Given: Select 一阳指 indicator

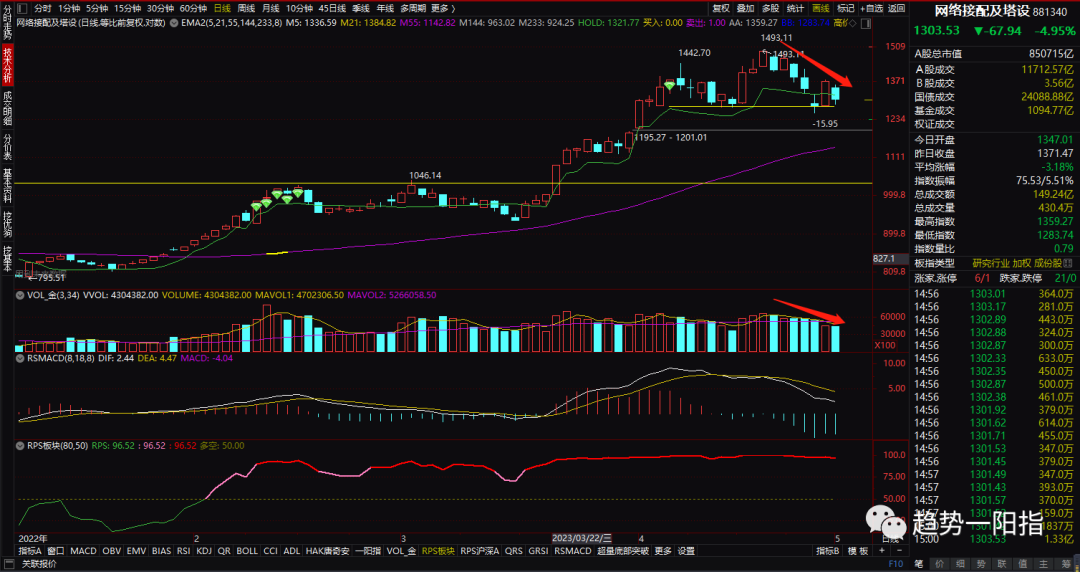Looking at the screenshot, I should tap(368, 551).
